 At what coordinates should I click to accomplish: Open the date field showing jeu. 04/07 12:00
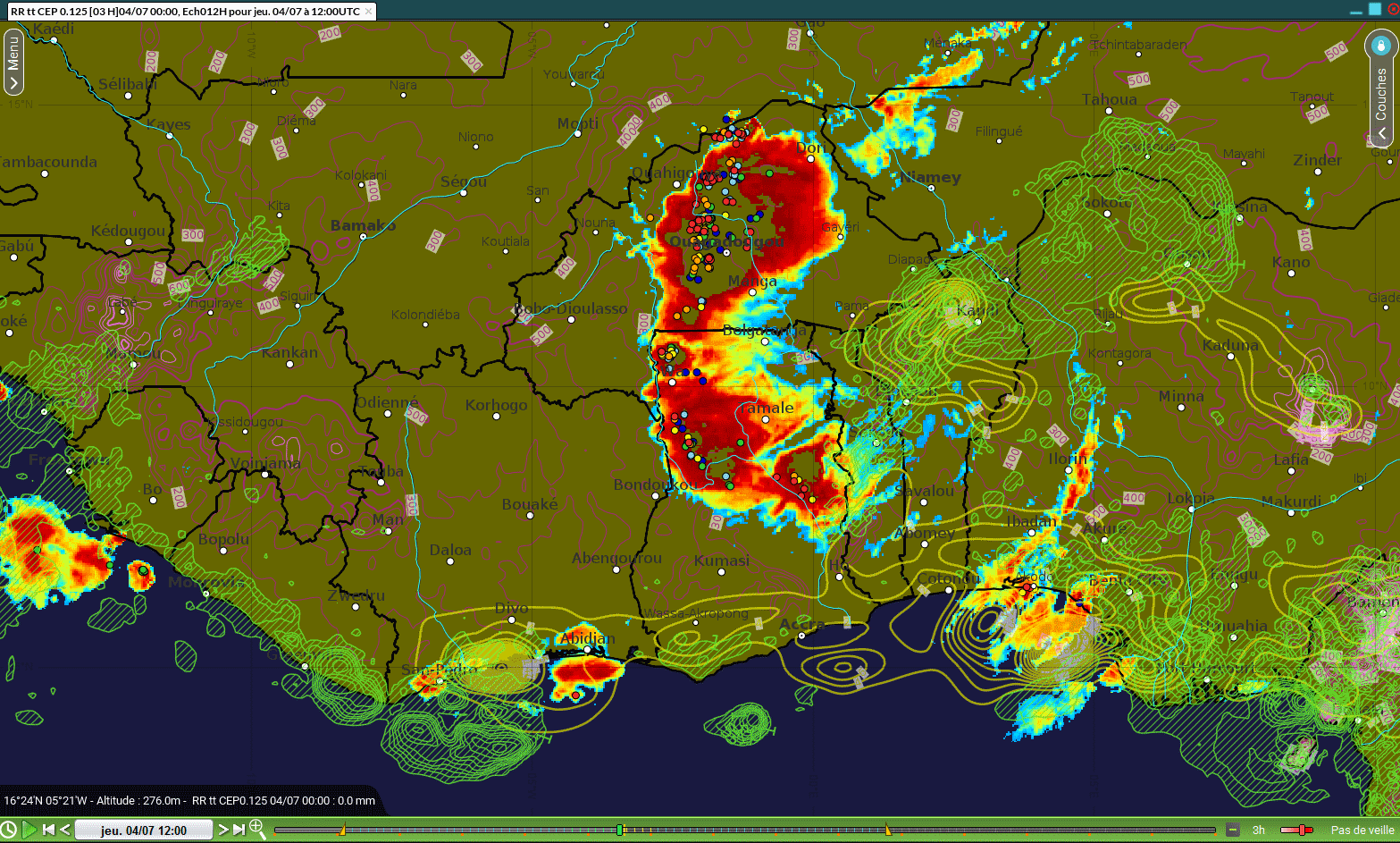[144, 830]
